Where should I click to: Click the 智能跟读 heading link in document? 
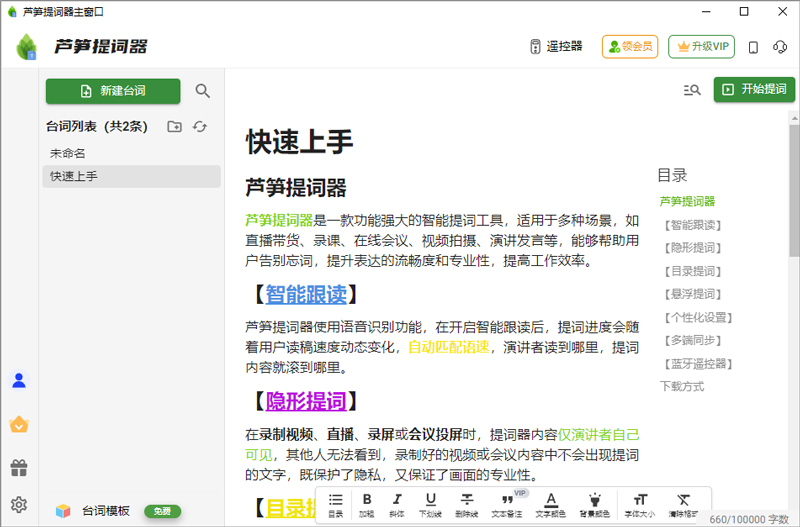click(306, 294)
